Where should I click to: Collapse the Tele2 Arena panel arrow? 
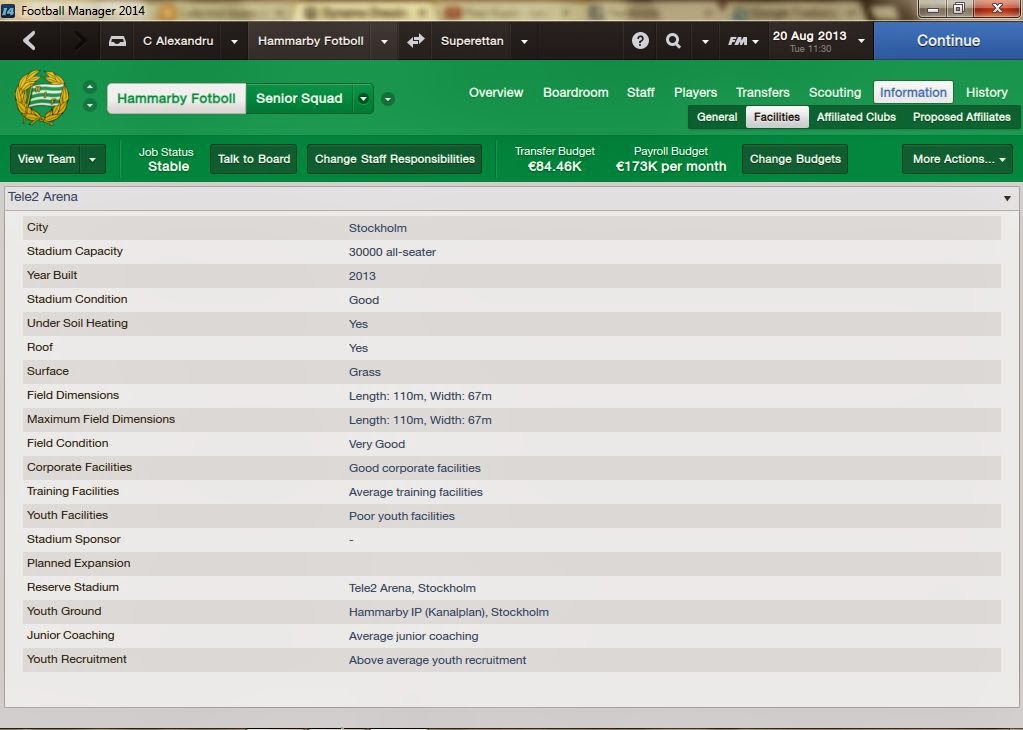coord(1007,198)
